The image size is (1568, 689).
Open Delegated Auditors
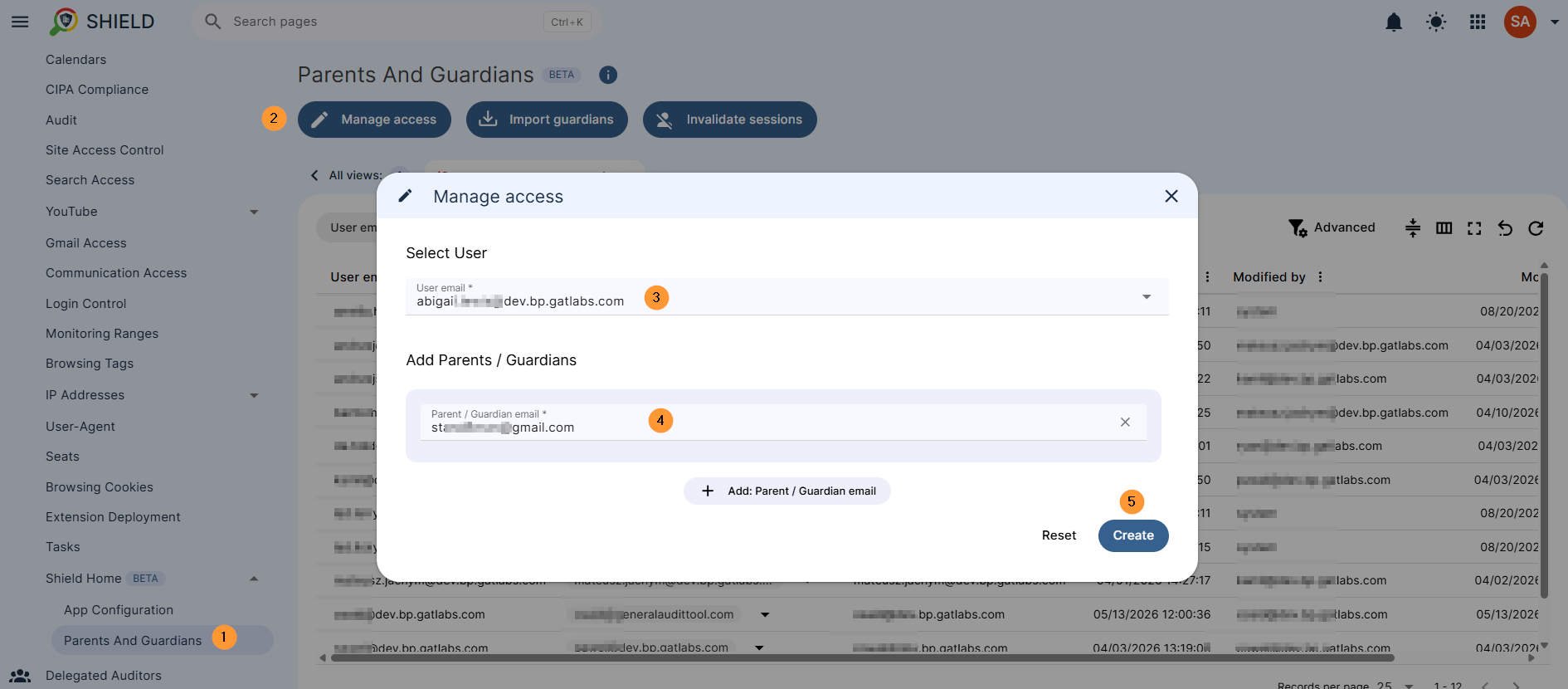[x=104, y=676]
